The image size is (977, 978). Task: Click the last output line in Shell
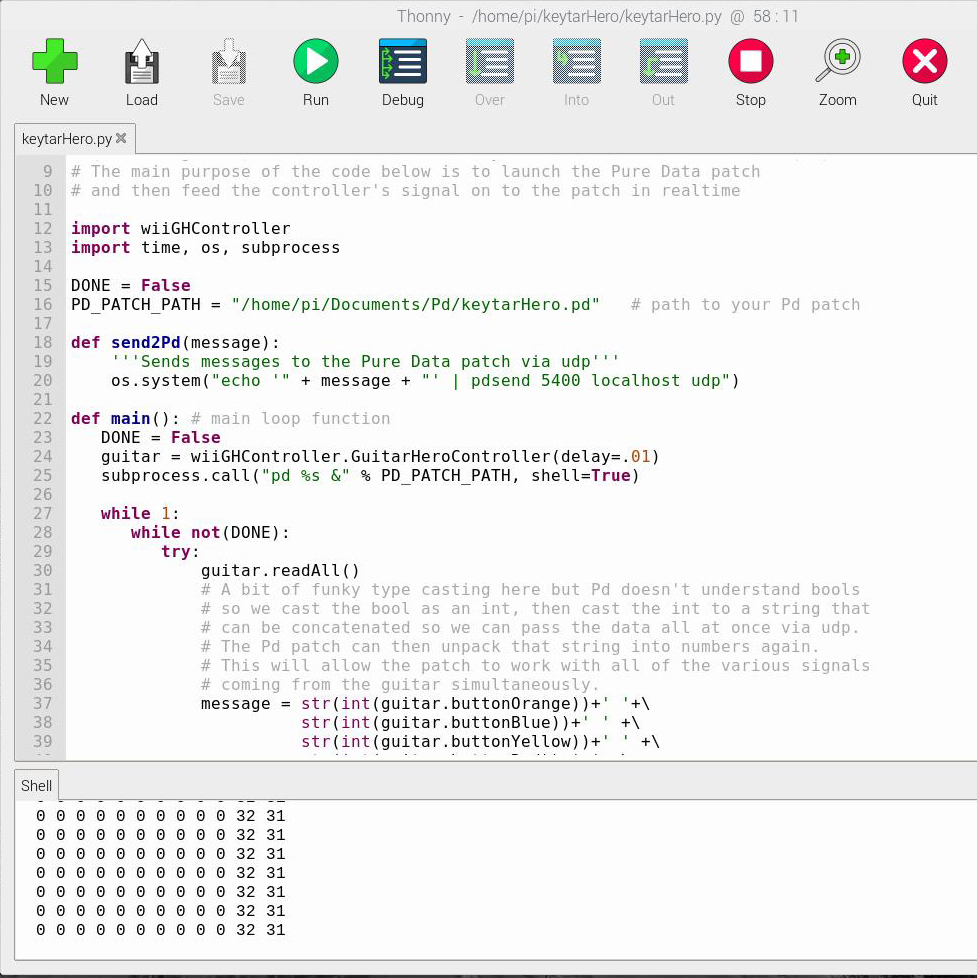click(160, 930)
